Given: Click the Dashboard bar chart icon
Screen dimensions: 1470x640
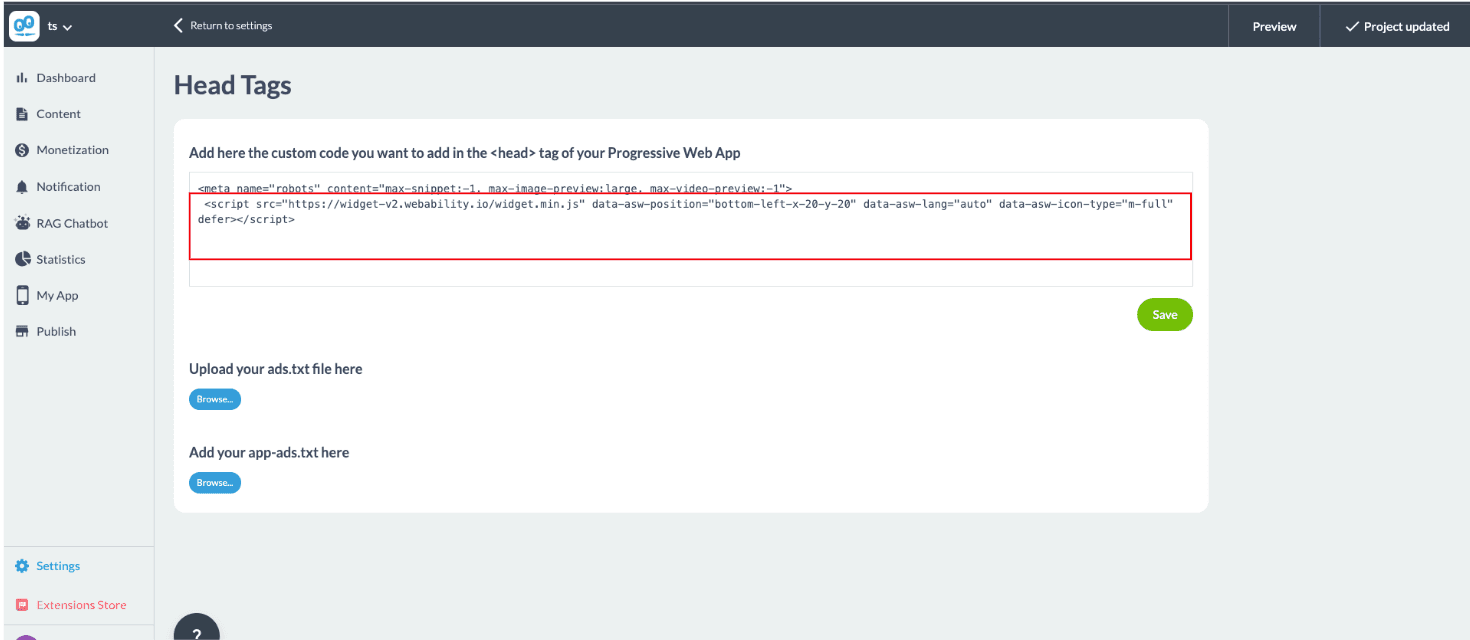Looking at the screenshot, I should point(22,78).
